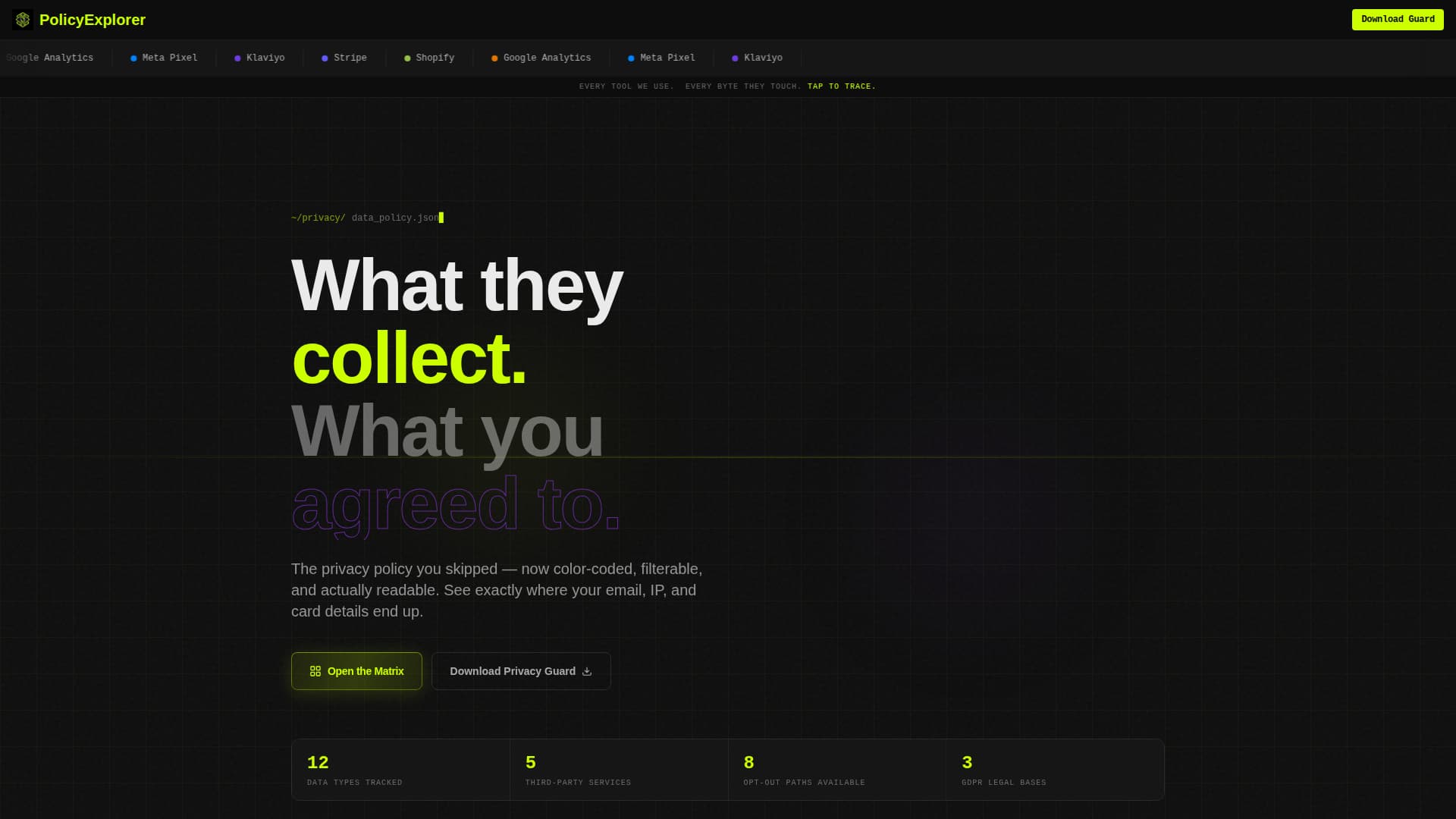Click the 3 GDPR Legal Bases stat card

tap(1056, 769)
